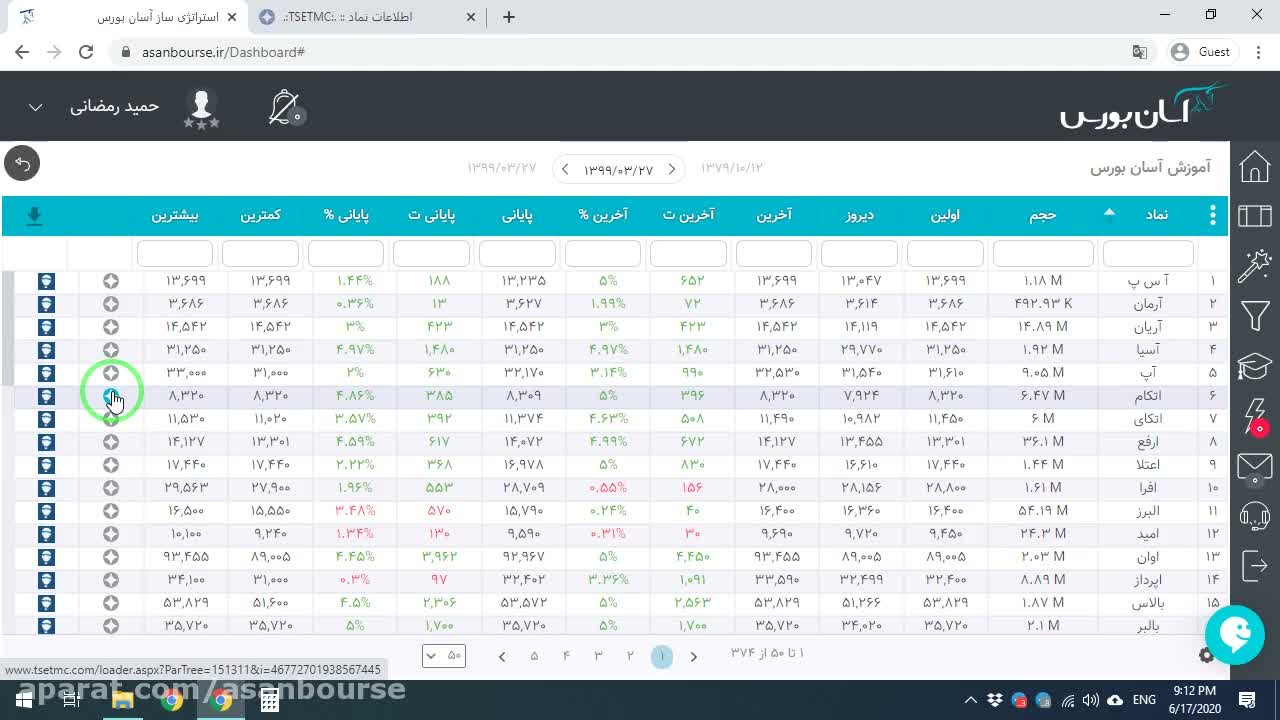Screen dimensions: 1280x720
Task: Open the Windows Start menu
Action: pyautogui.click(x=23, y=700)
